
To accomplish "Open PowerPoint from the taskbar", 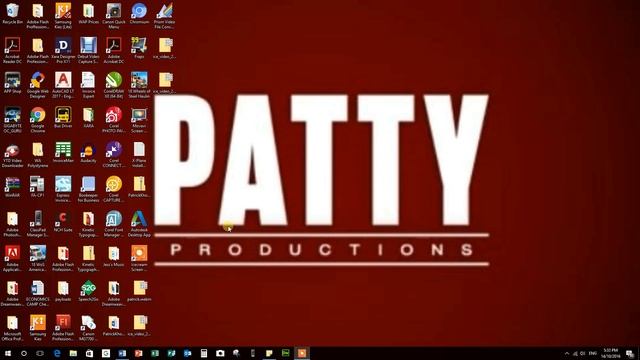I will click(x=138, y=353).
